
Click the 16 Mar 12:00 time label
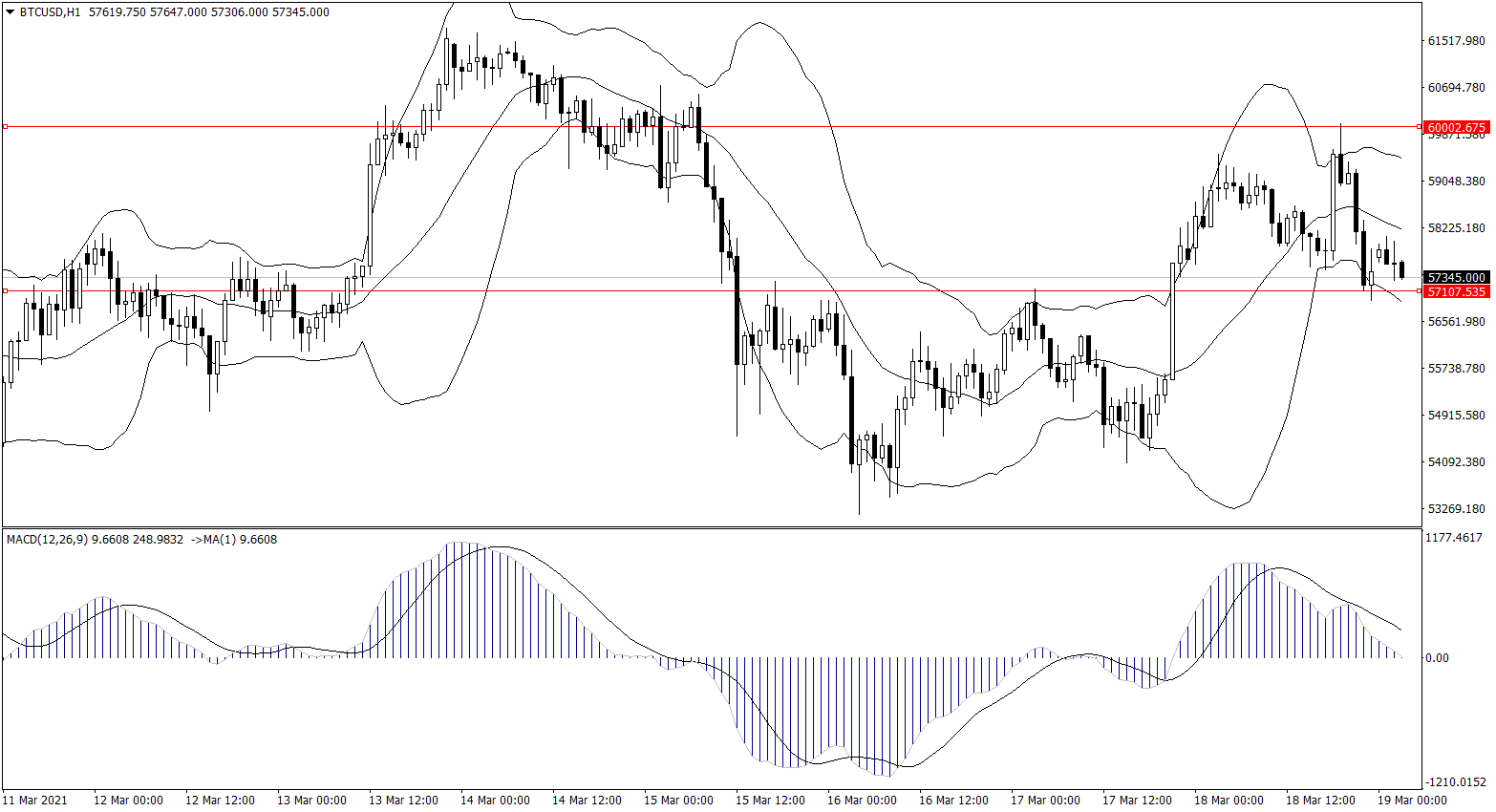pos(953,801)
